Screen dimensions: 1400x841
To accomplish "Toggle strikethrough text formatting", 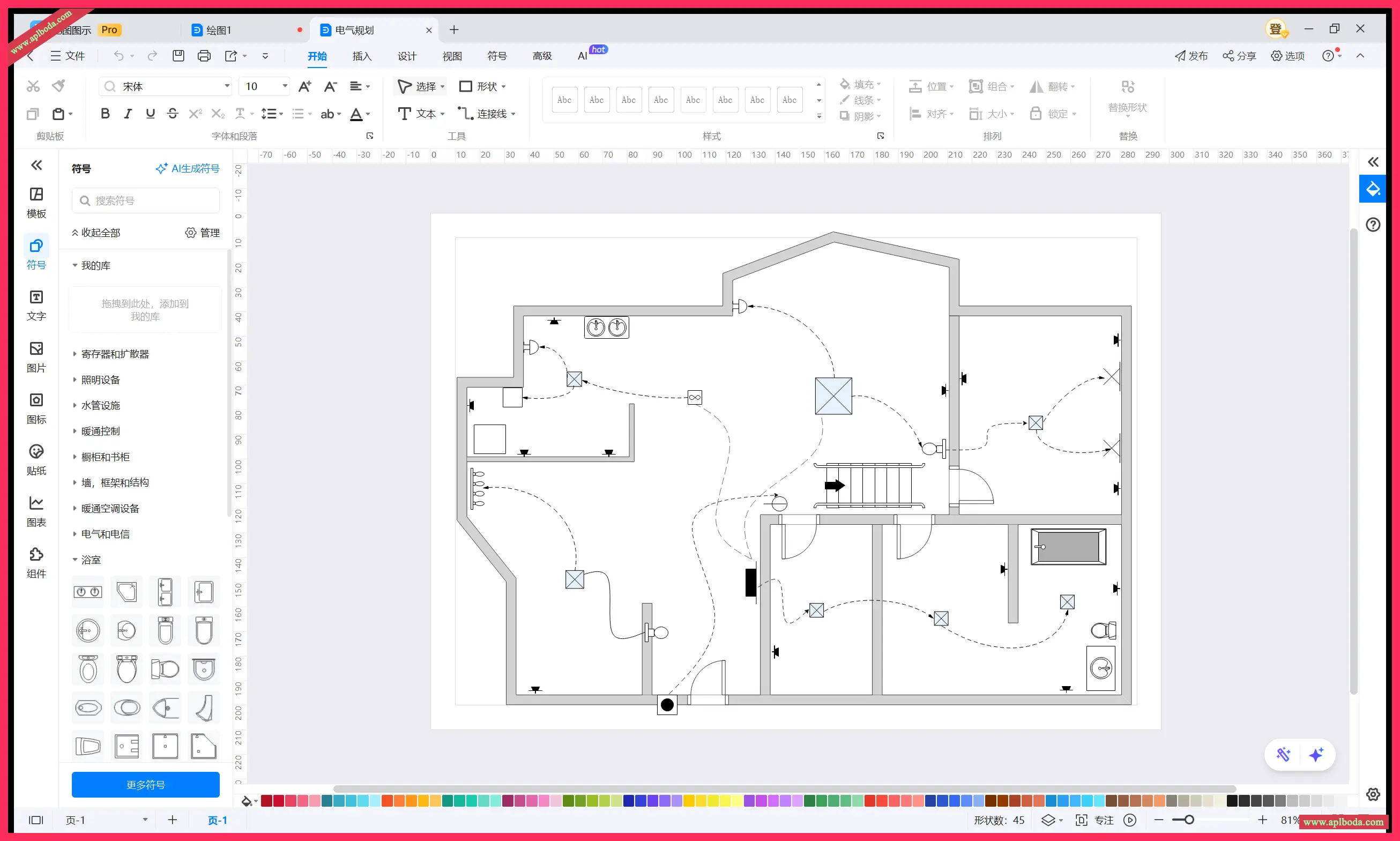I will pyautogui.click(x=173, y=113).
